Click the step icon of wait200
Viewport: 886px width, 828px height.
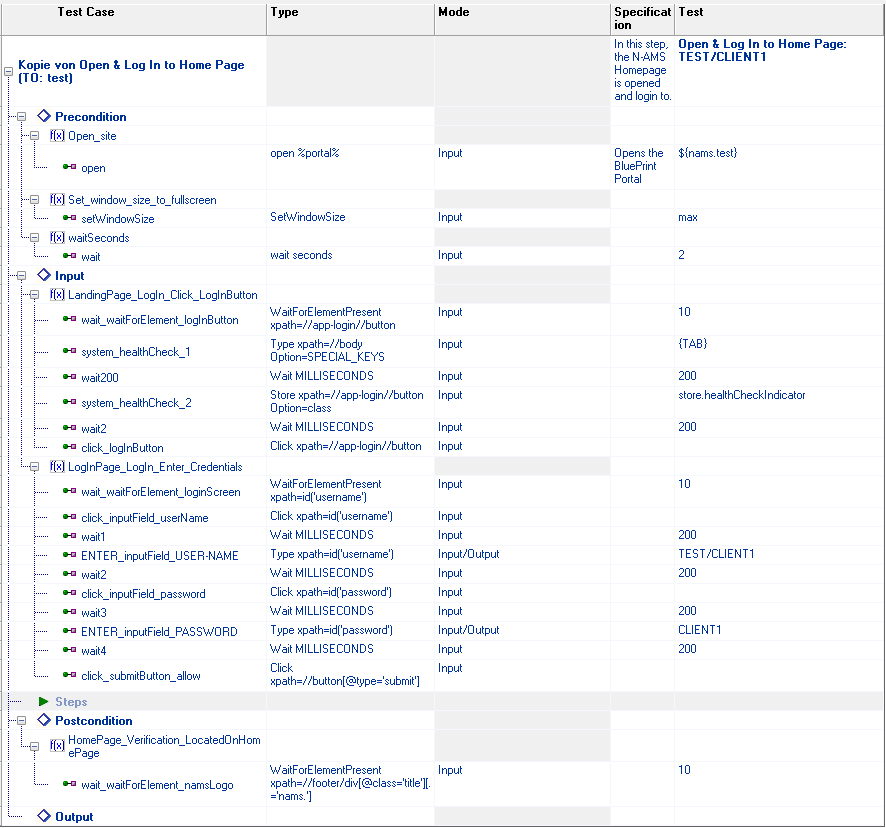[70, 376]
